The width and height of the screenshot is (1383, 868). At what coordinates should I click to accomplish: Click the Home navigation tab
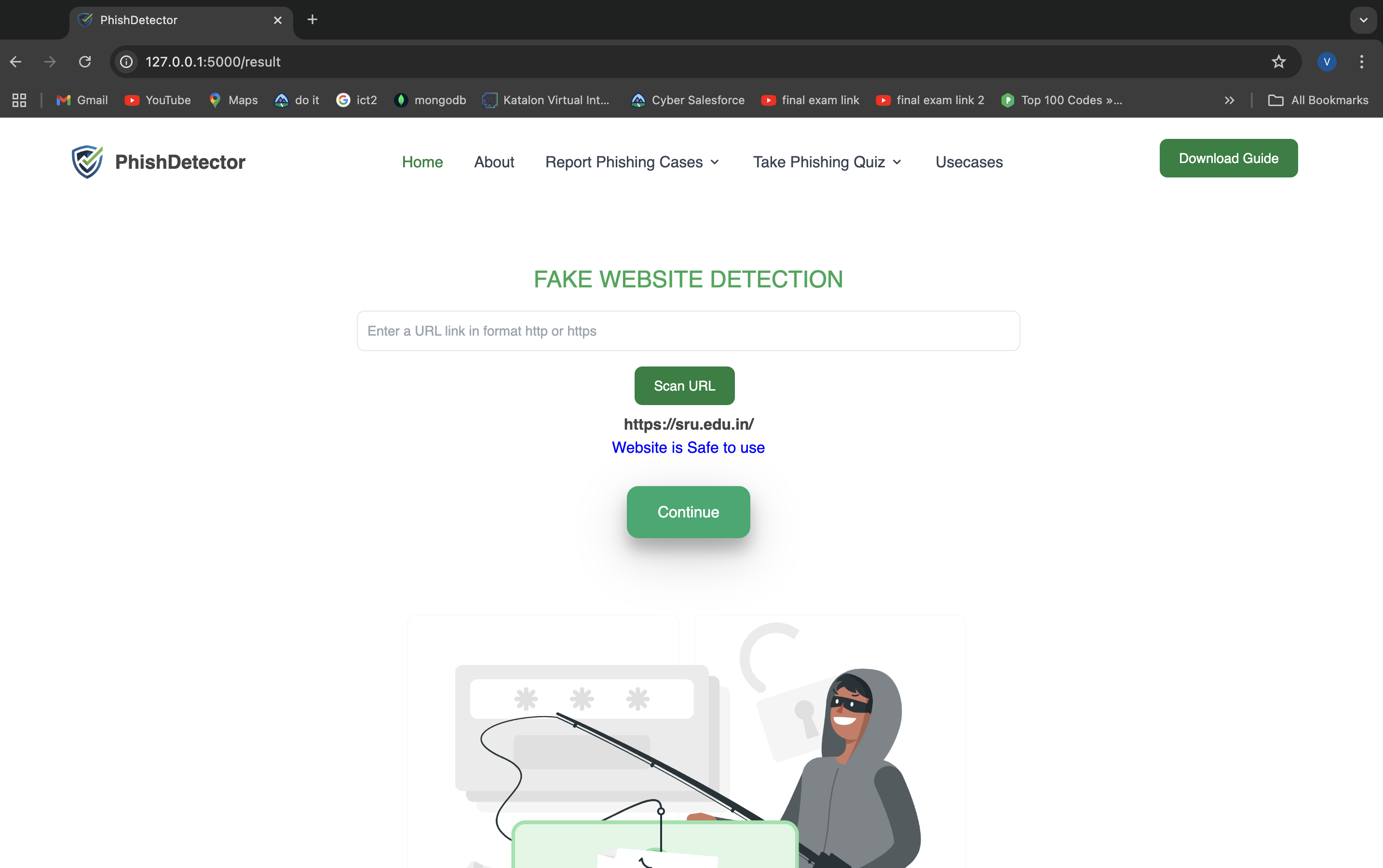point(422,161)
